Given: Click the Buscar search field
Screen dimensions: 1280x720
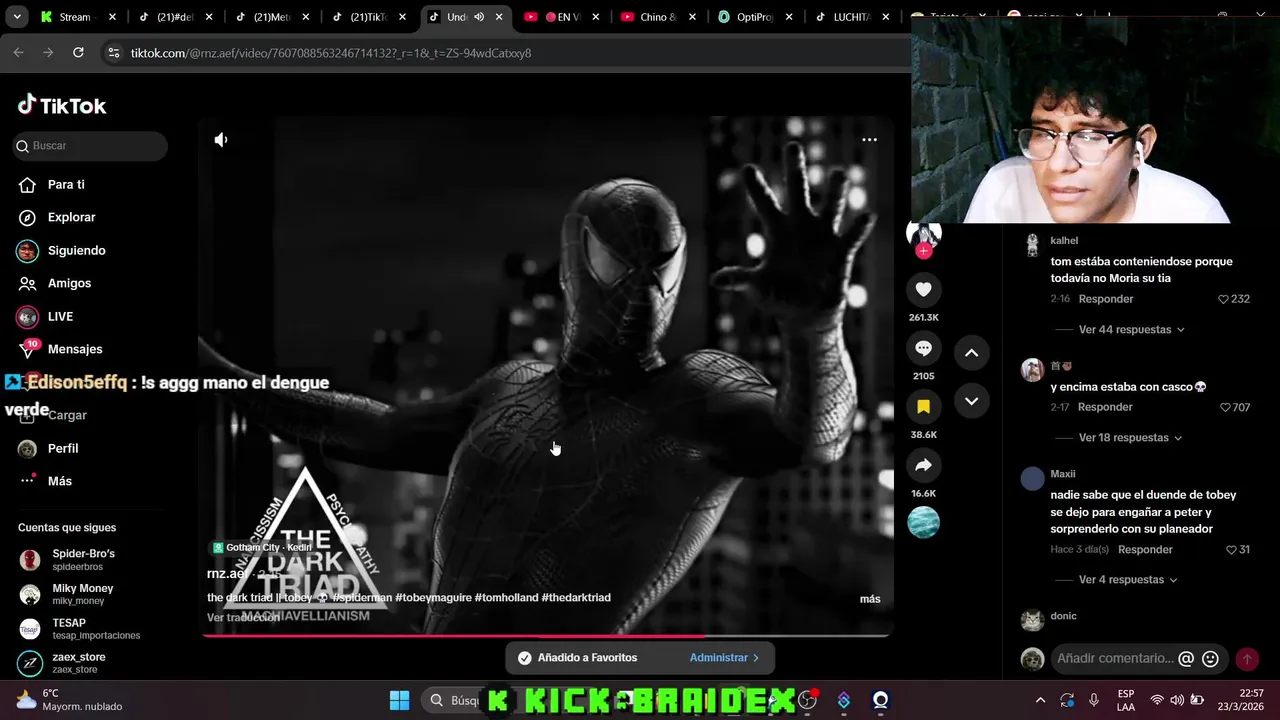Looking at the screenshot, I should (90, 146).
